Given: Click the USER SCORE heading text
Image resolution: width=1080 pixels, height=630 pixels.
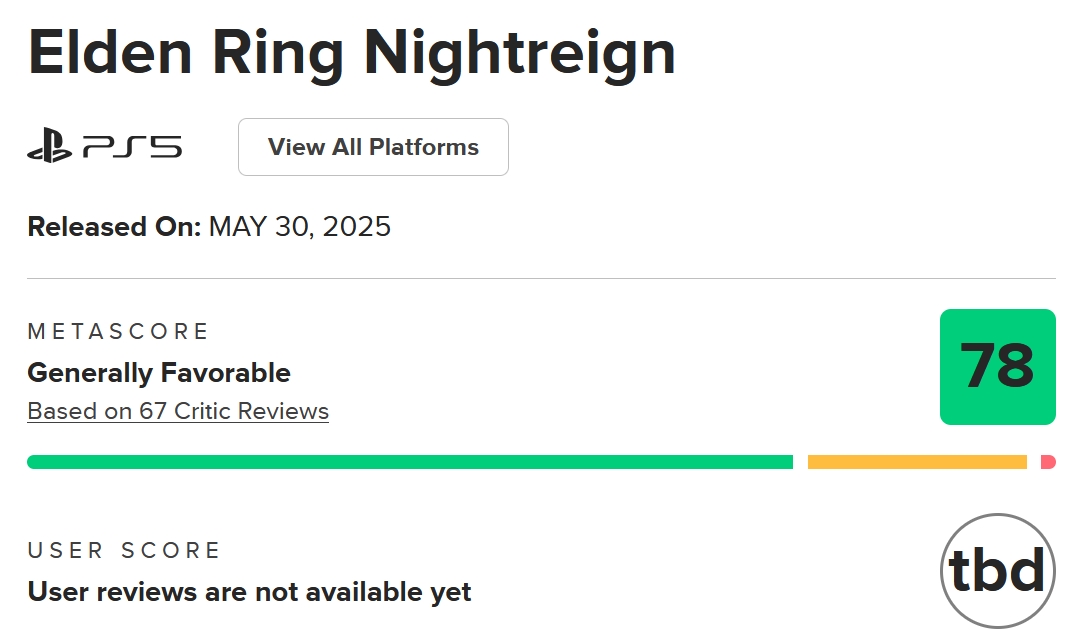Looking at the screenshot, I should tap(123, 550).
